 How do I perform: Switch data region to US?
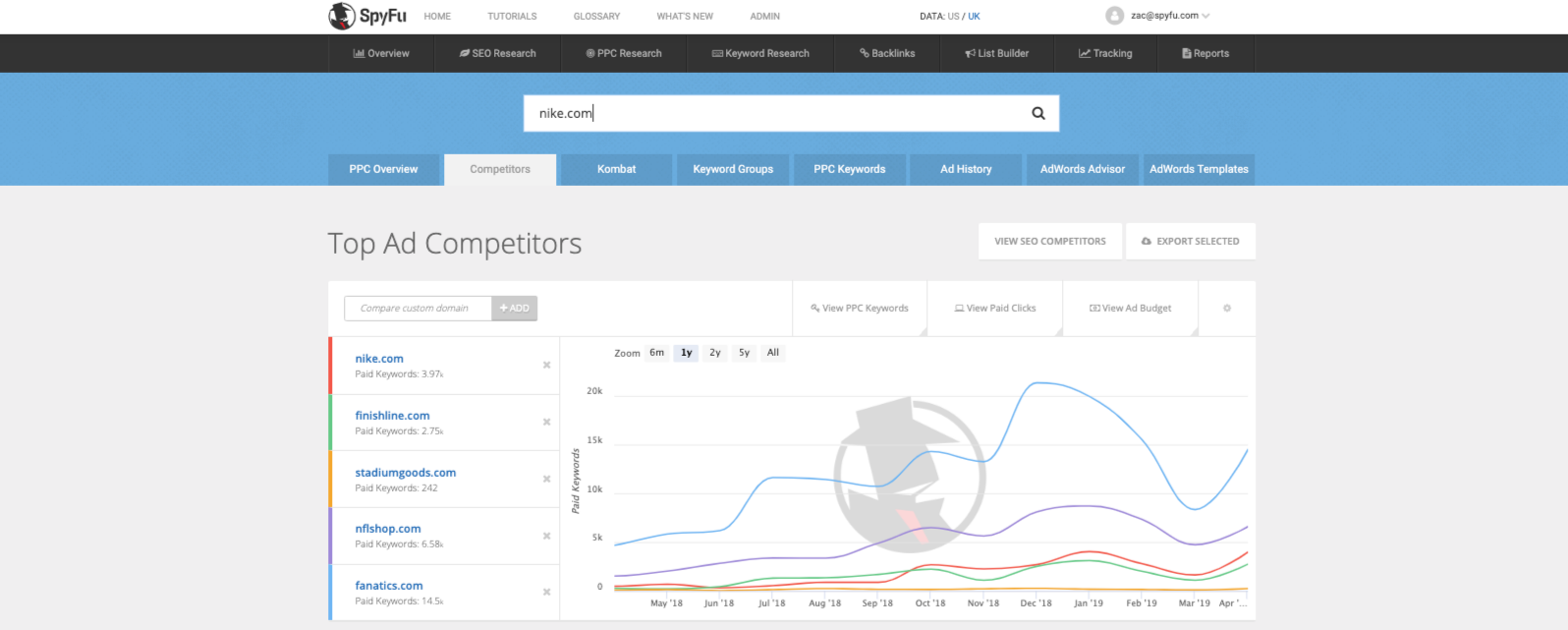(953, 17)
